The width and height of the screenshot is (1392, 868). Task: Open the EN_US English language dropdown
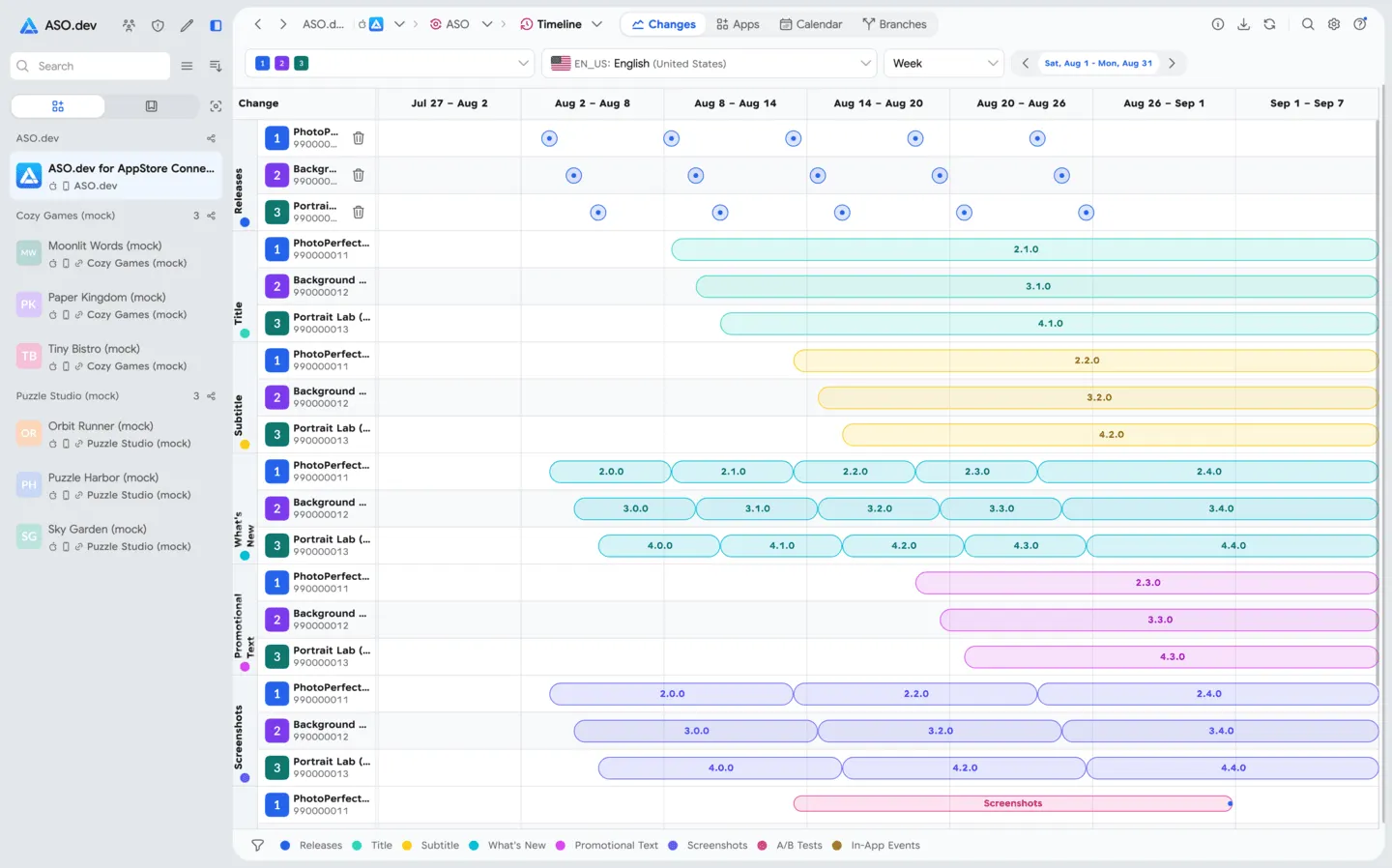click(x=710, y=63)
